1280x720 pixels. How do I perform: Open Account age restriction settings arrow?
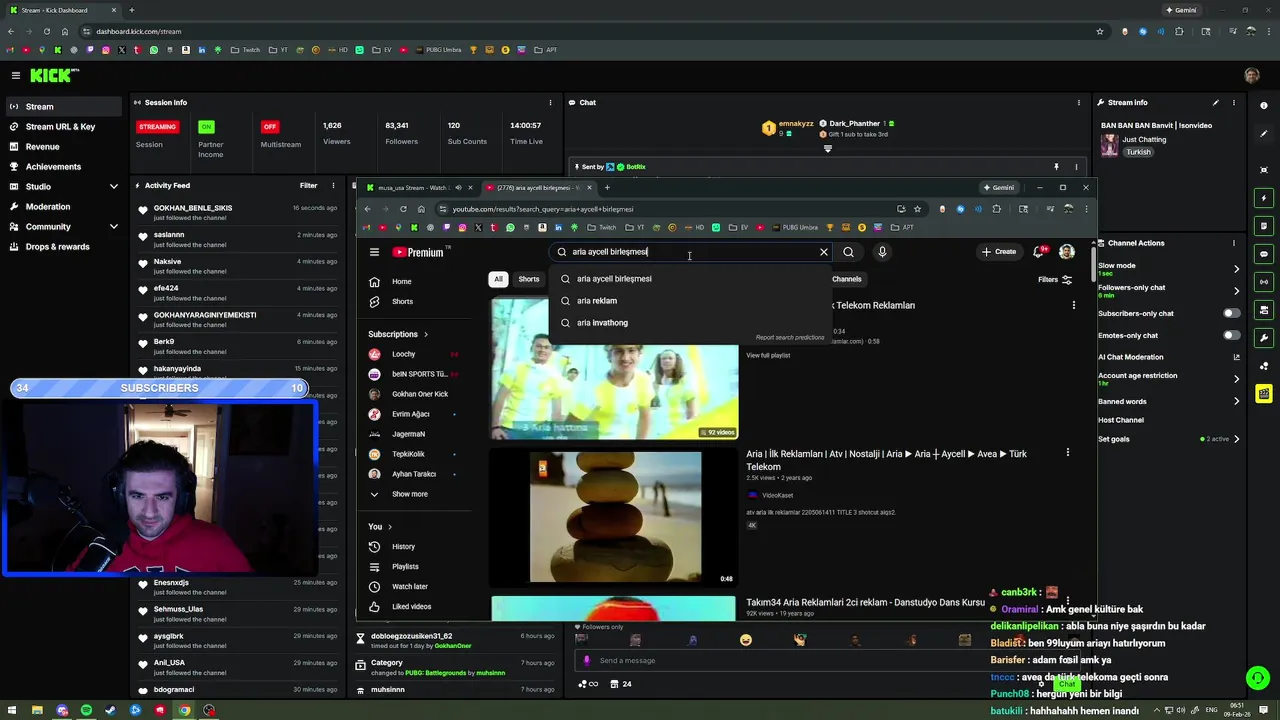point(1236,379)
